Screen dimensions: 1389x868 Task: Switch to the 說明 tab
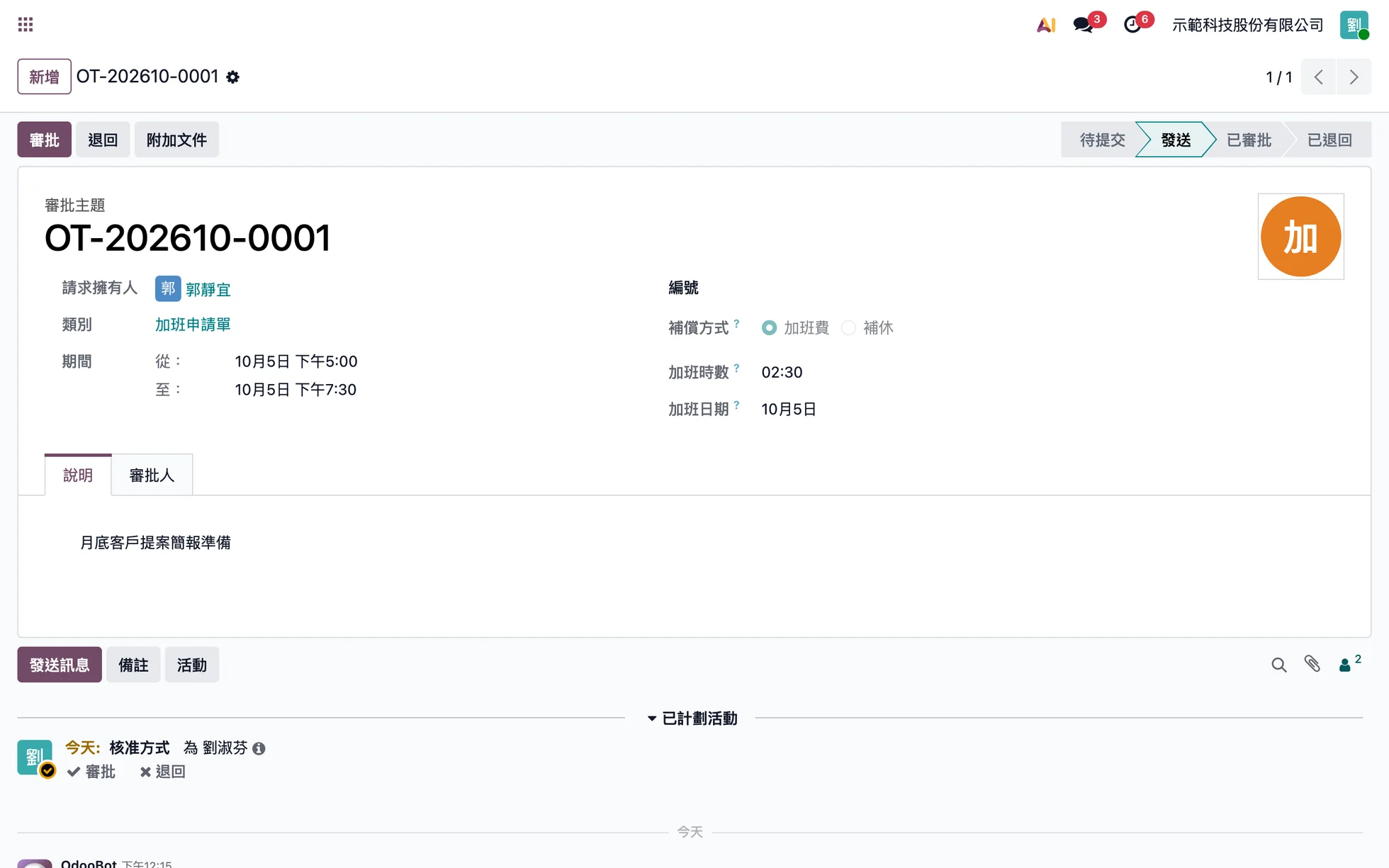coord(78,475)
